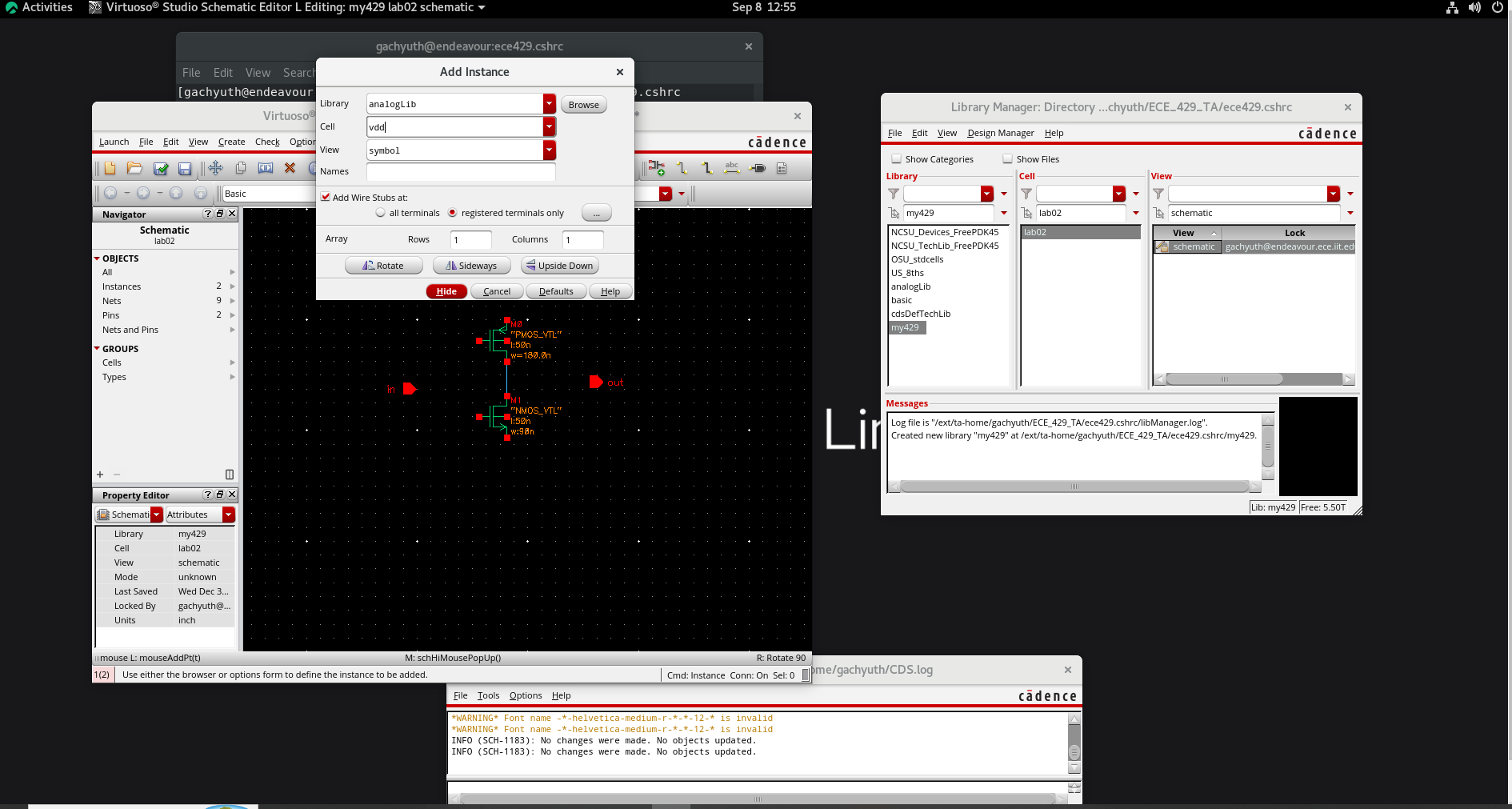This screenshot has width=1512, height=809.
Task: Click the Open folder toolbar icon
Action: coord(134,168)
